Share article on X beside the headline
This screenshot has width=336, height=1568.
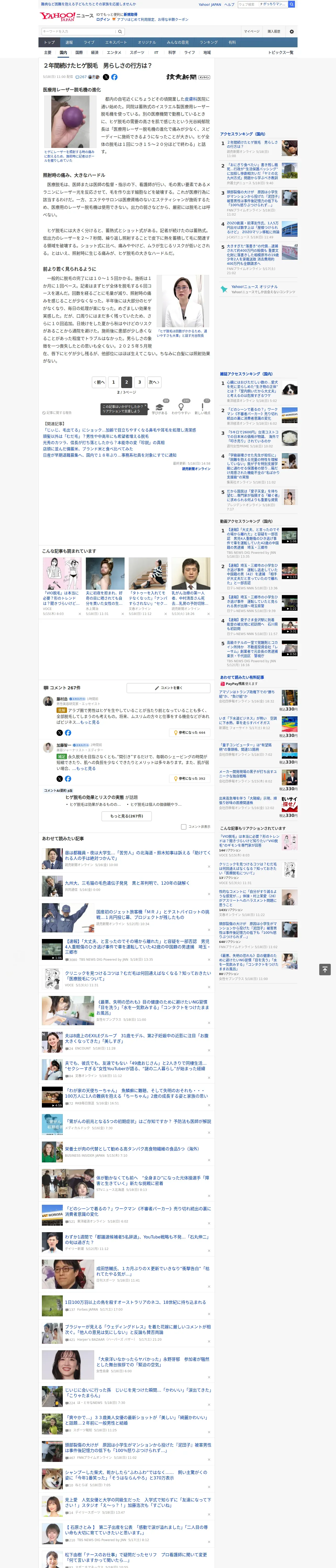[x=106, y=77]
